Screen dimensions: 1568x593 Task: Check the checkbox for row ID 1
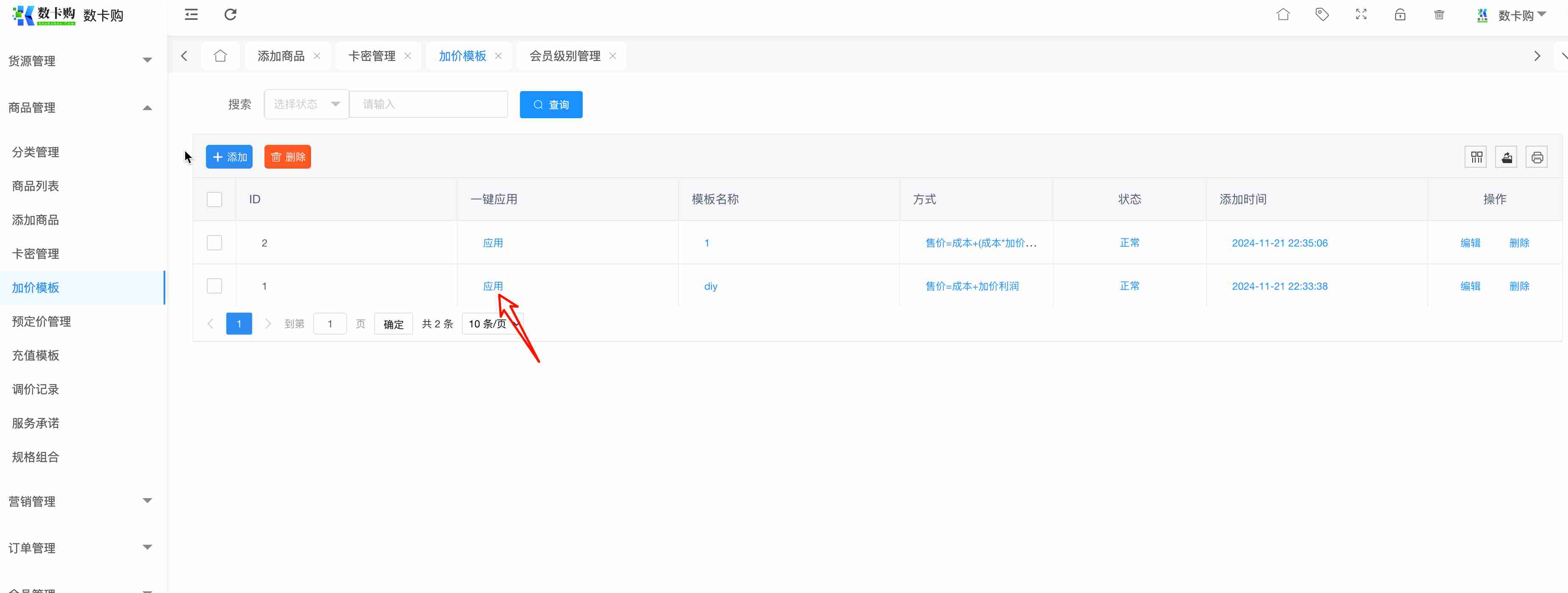(x=214, y=286)
